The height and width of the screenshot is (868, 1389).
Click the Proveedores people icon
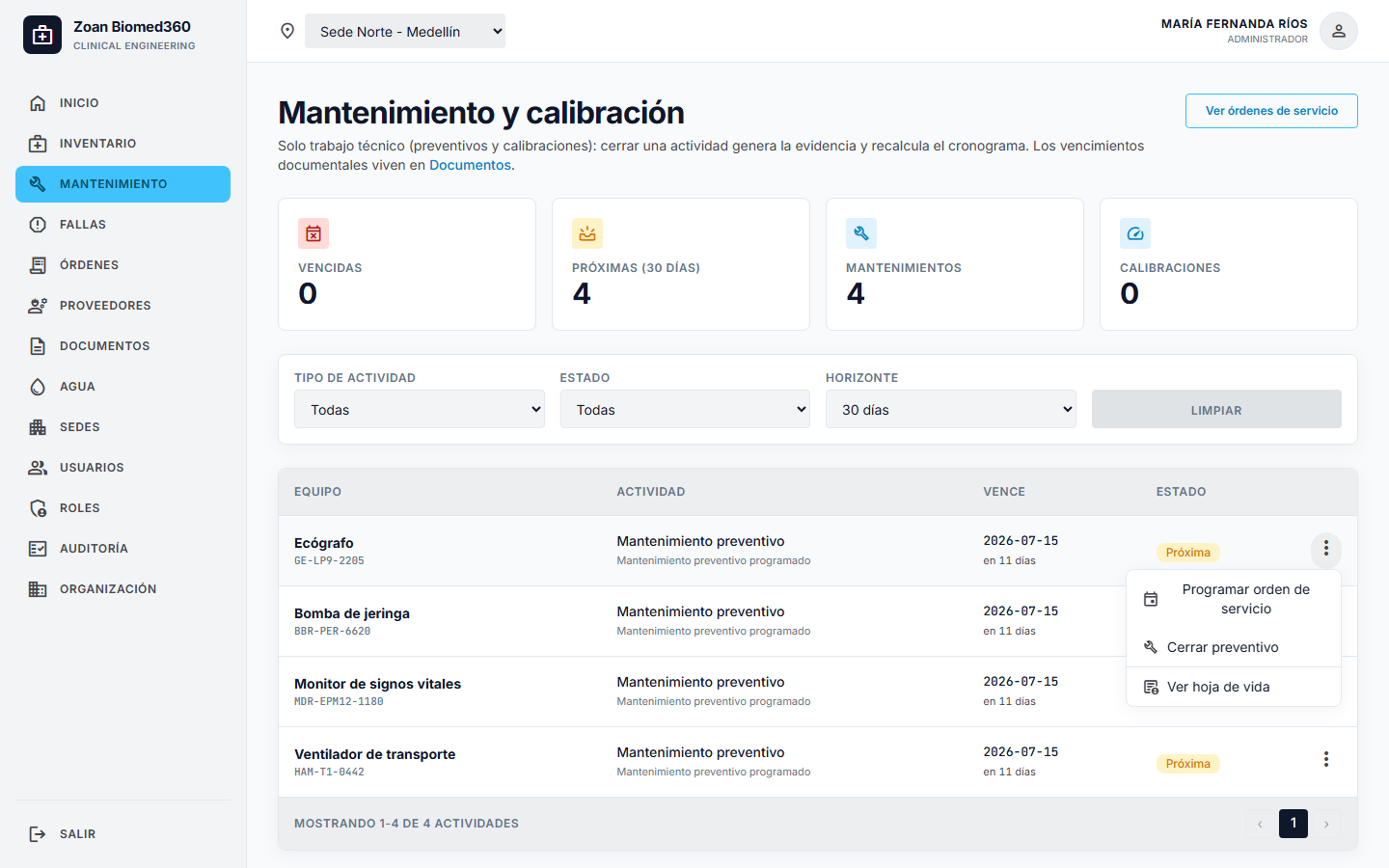38,306
